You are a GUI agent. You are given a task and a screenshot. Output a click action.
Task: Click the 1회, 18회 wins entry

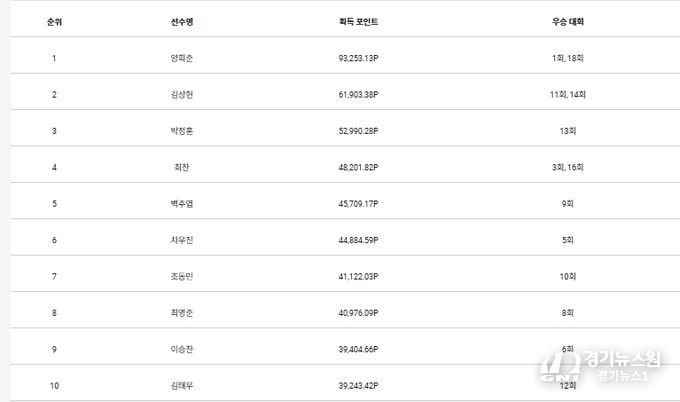coord(567,58)
